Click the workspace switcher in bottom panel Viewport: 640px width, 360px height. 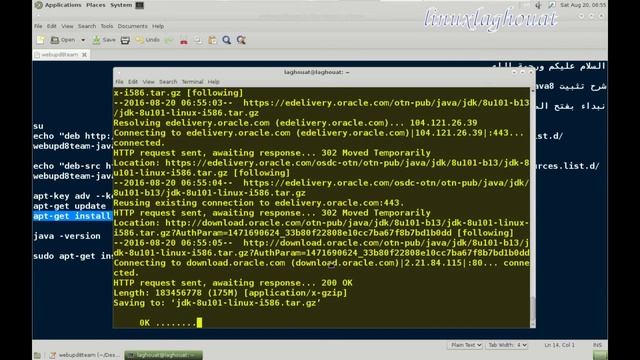(600, 356)
